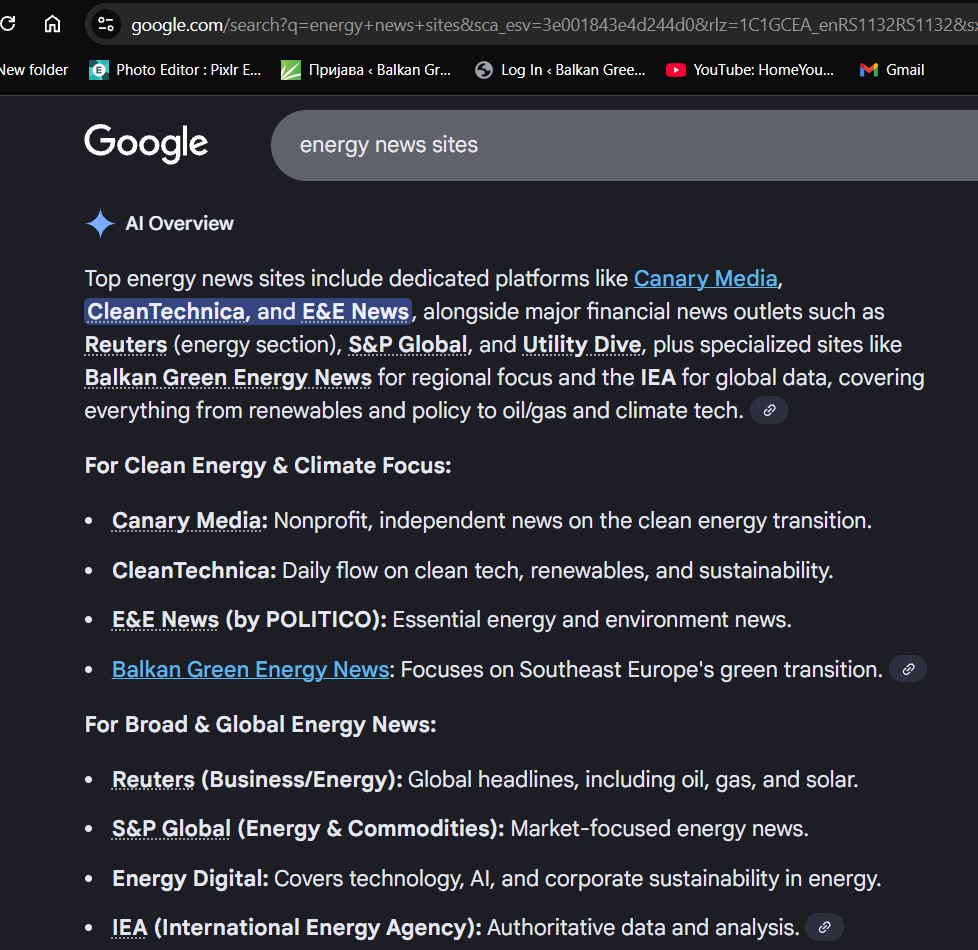The width and height of the screenshot is (978, 950).
Task: Click Balkan Green Energy News in intro paragraph
Action: pos(228,377)
